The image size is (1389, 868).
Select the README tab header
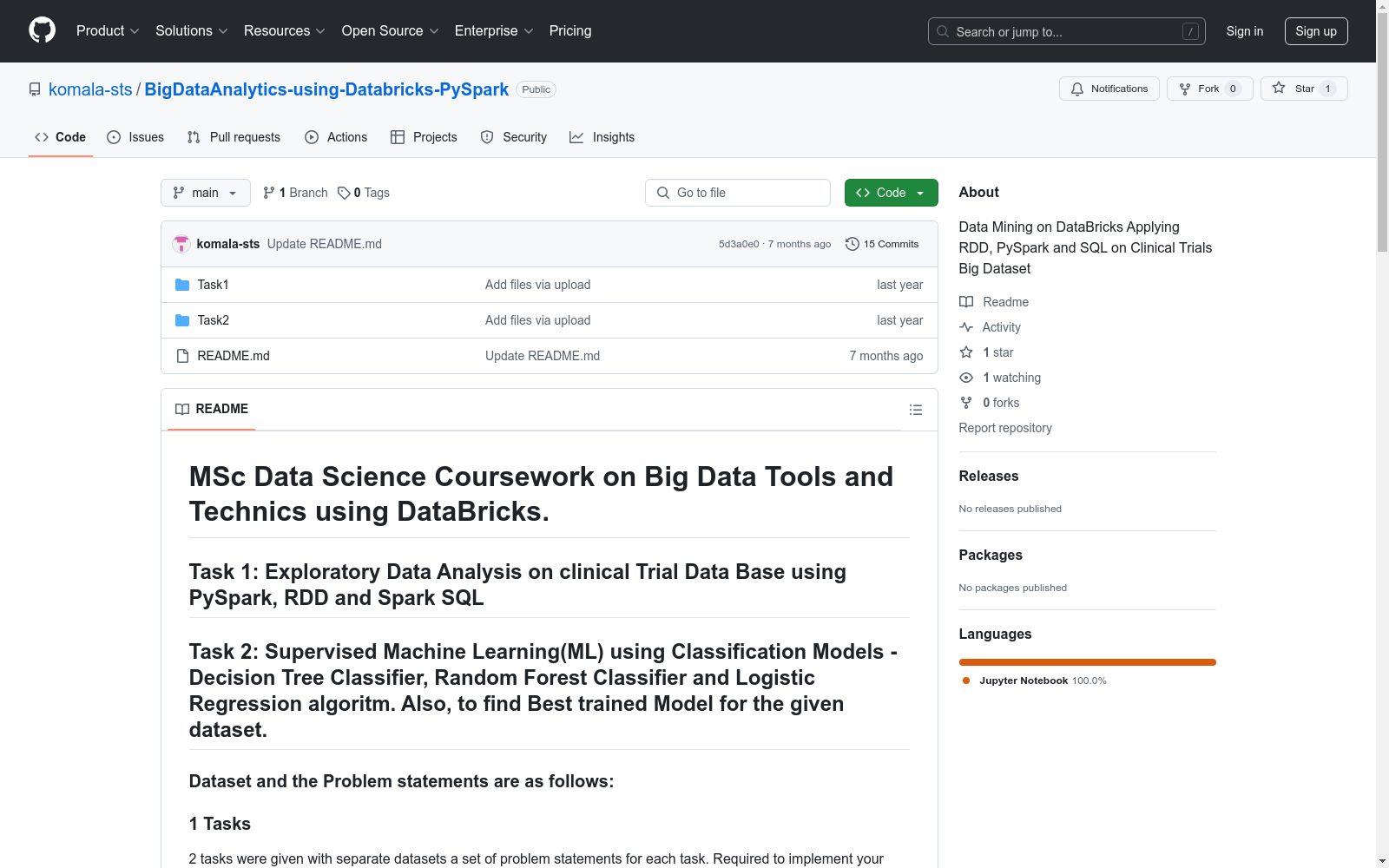click(212, 409)
